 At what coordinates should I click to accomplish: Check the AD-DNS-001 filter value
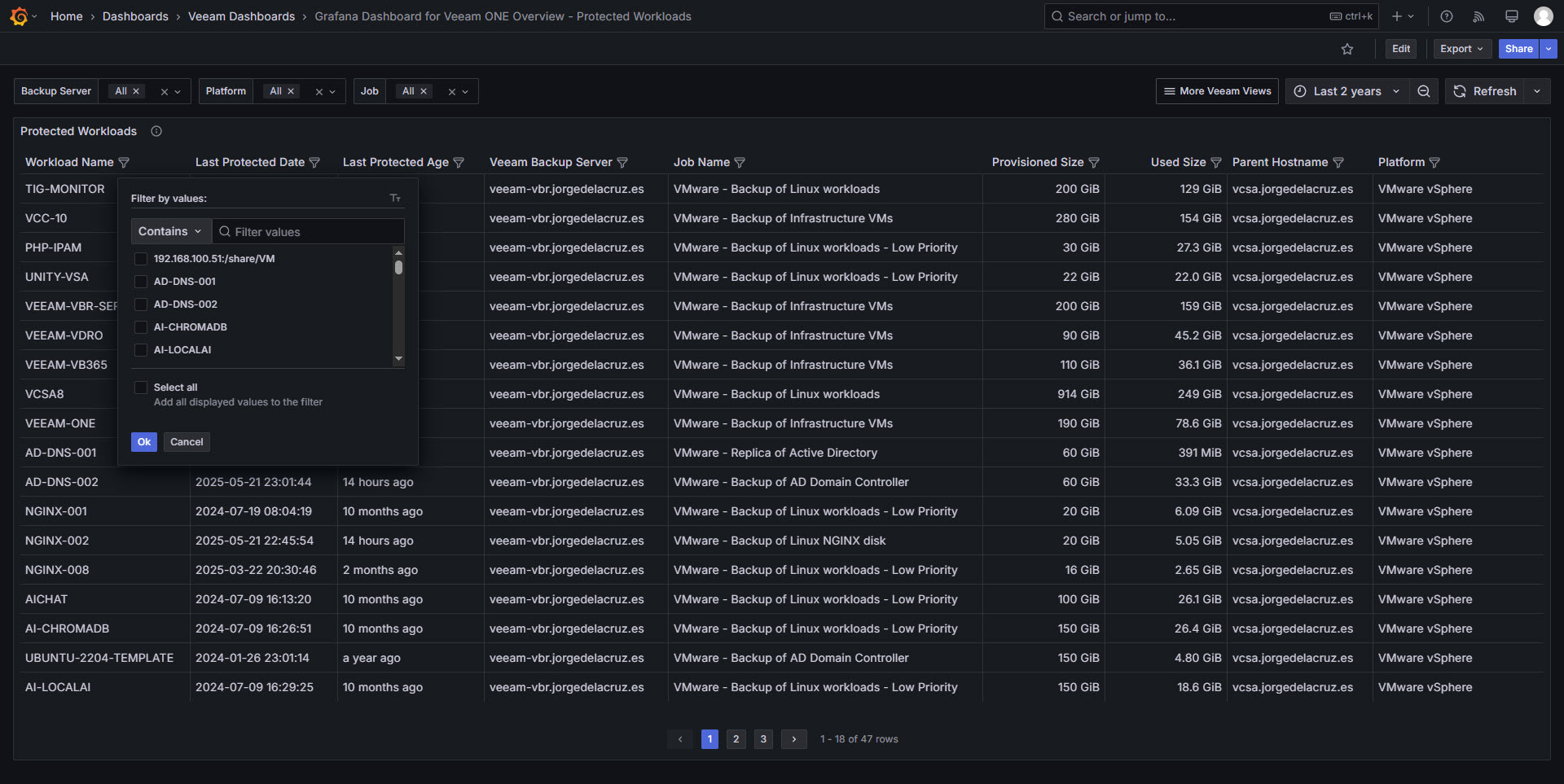pos(141,282)
